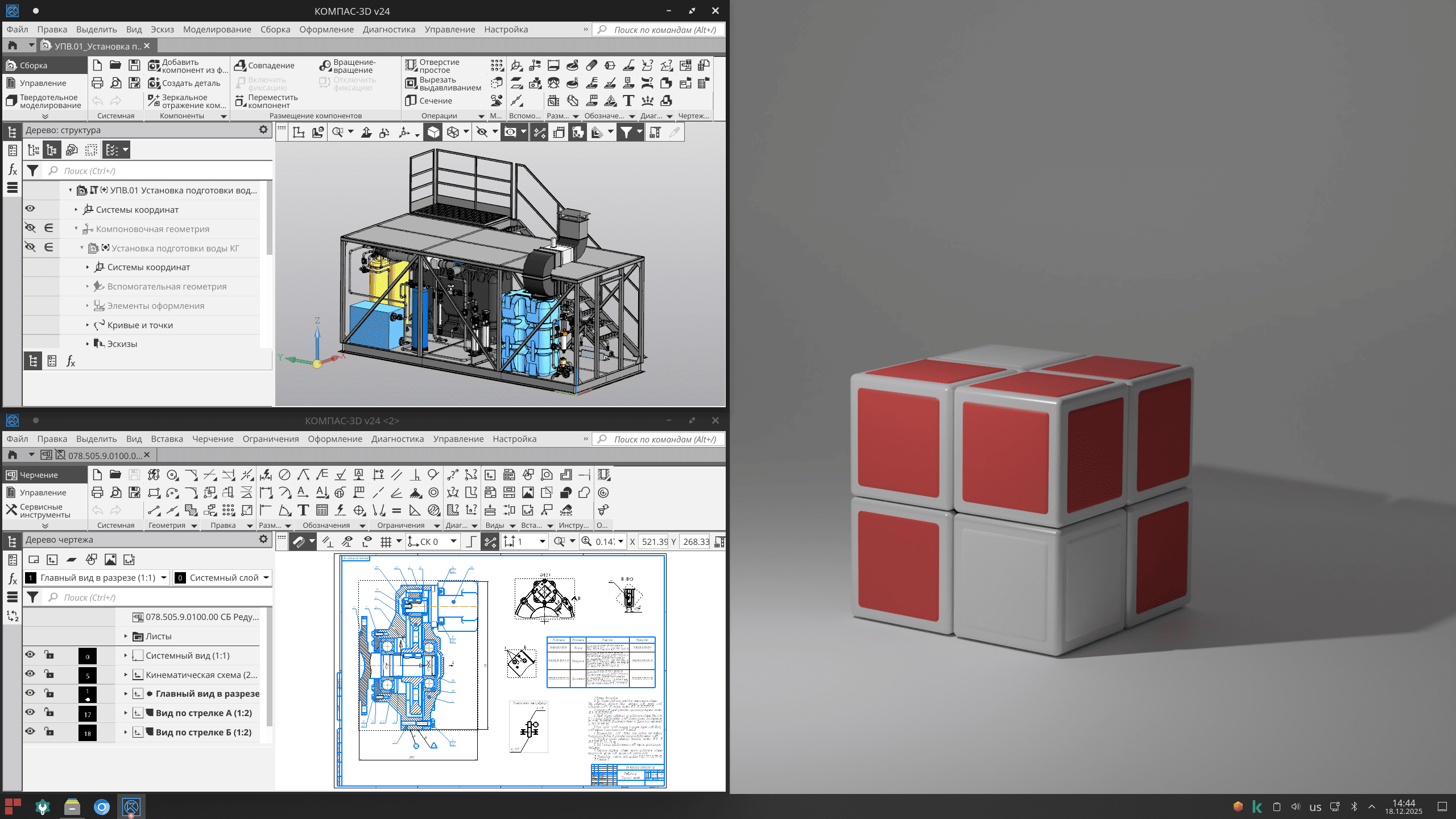Open the Ограничения menu in the drawing window
1456x819 pixels.
270,439
